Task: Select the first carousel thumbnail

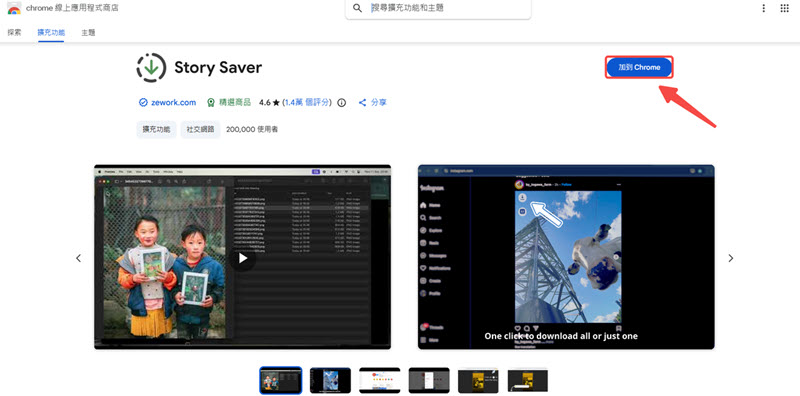Action: click(281, 381)
